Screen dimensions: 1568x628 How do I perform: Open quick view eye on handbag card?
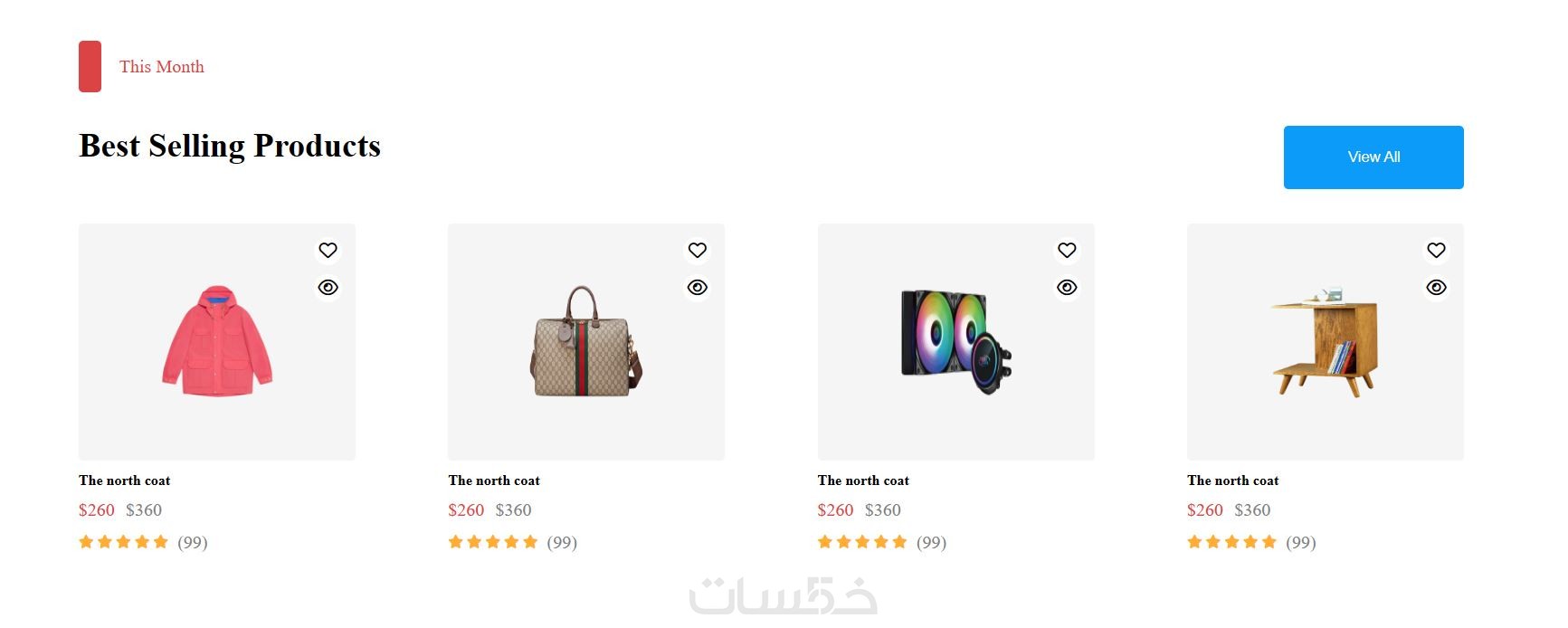pyautogui.click(x=697, y=287)
